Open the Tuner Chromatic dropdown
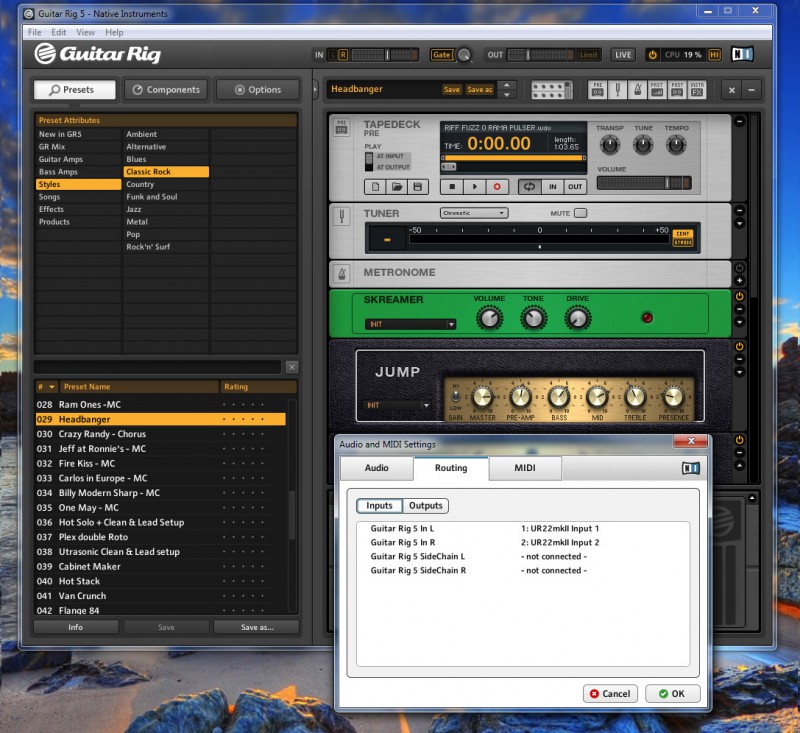800x733 pixels. coord(474,213)
